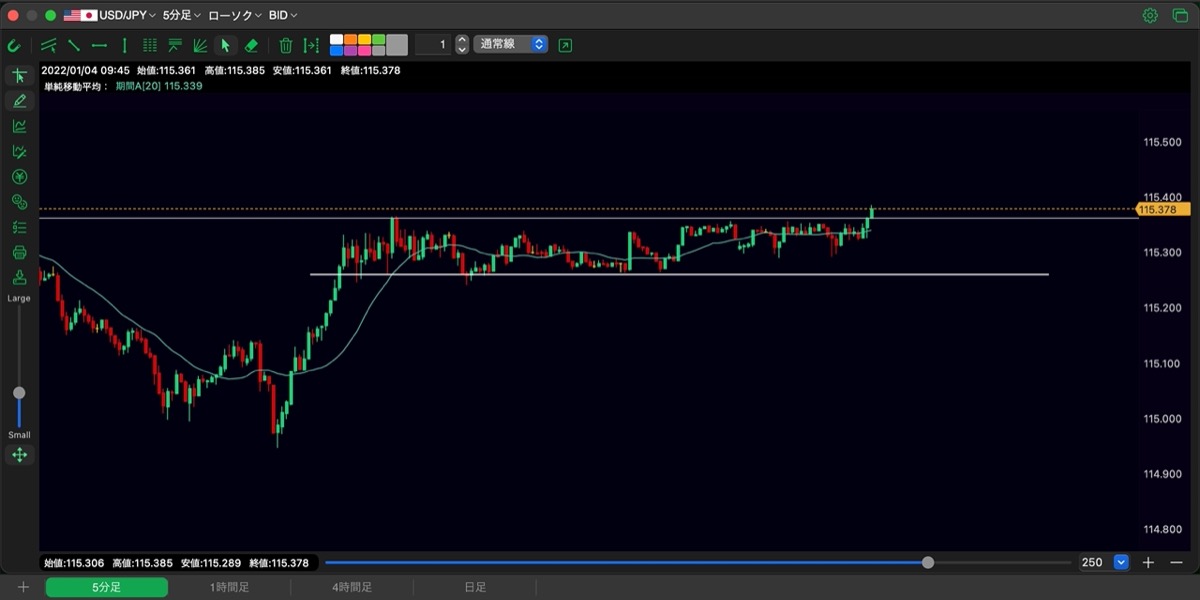Activate the arrow pointer selection tool
1200x600 pixels.
pyautogui.click(x=226, y=45)
